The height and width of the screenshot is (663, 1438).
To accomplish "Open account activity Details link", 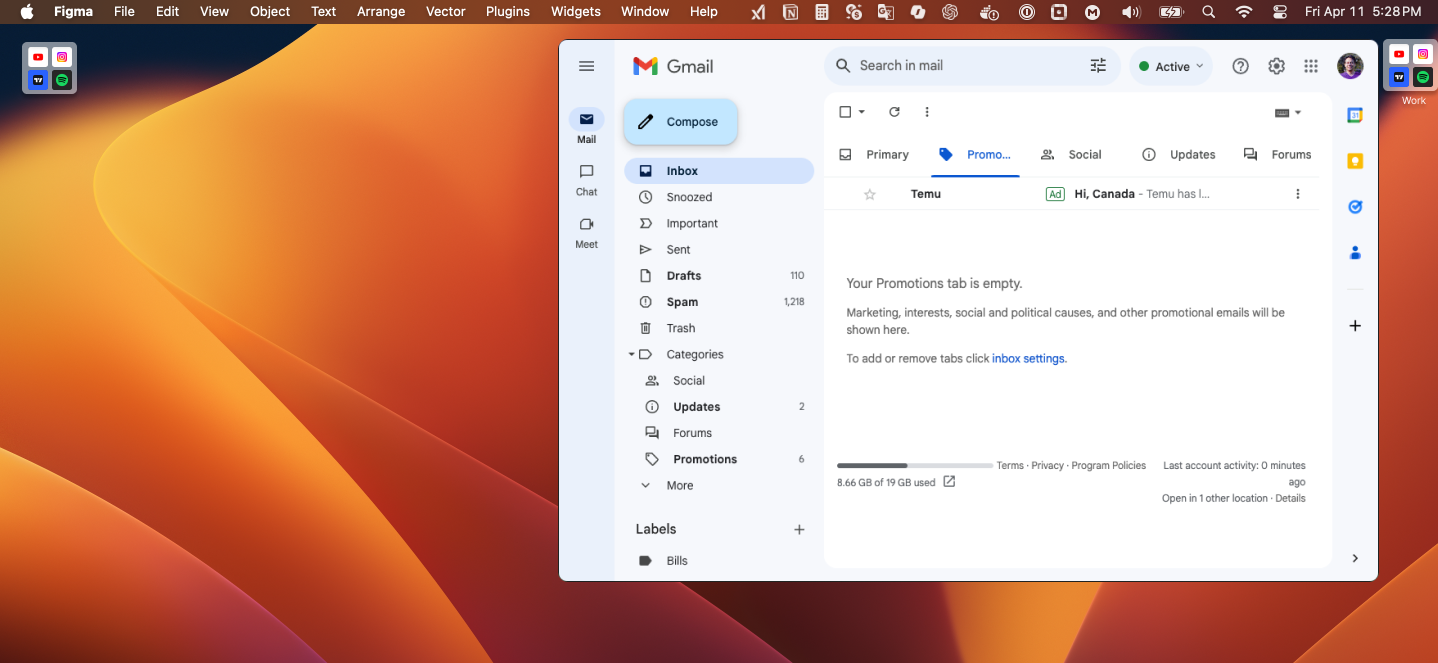I will coord(1290,498).
